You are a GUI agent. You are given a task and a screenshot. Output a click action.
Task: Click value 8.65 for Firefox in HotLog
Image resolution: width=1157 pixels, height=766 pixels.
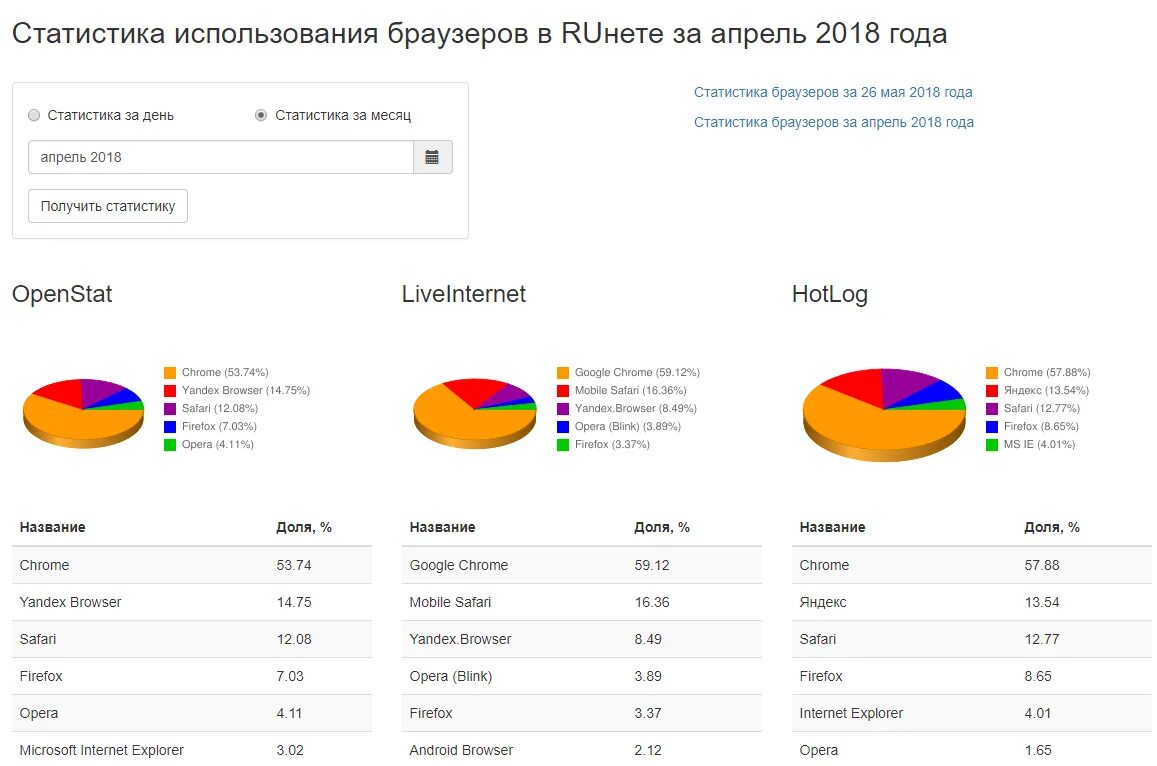click(1037, 676)
